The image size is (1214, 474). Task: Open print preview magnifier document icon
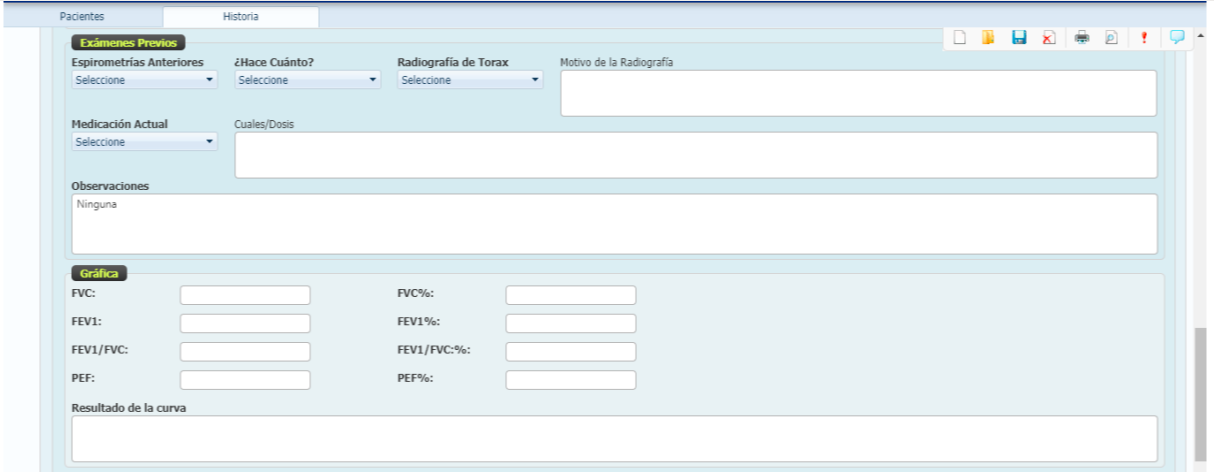1111,38
